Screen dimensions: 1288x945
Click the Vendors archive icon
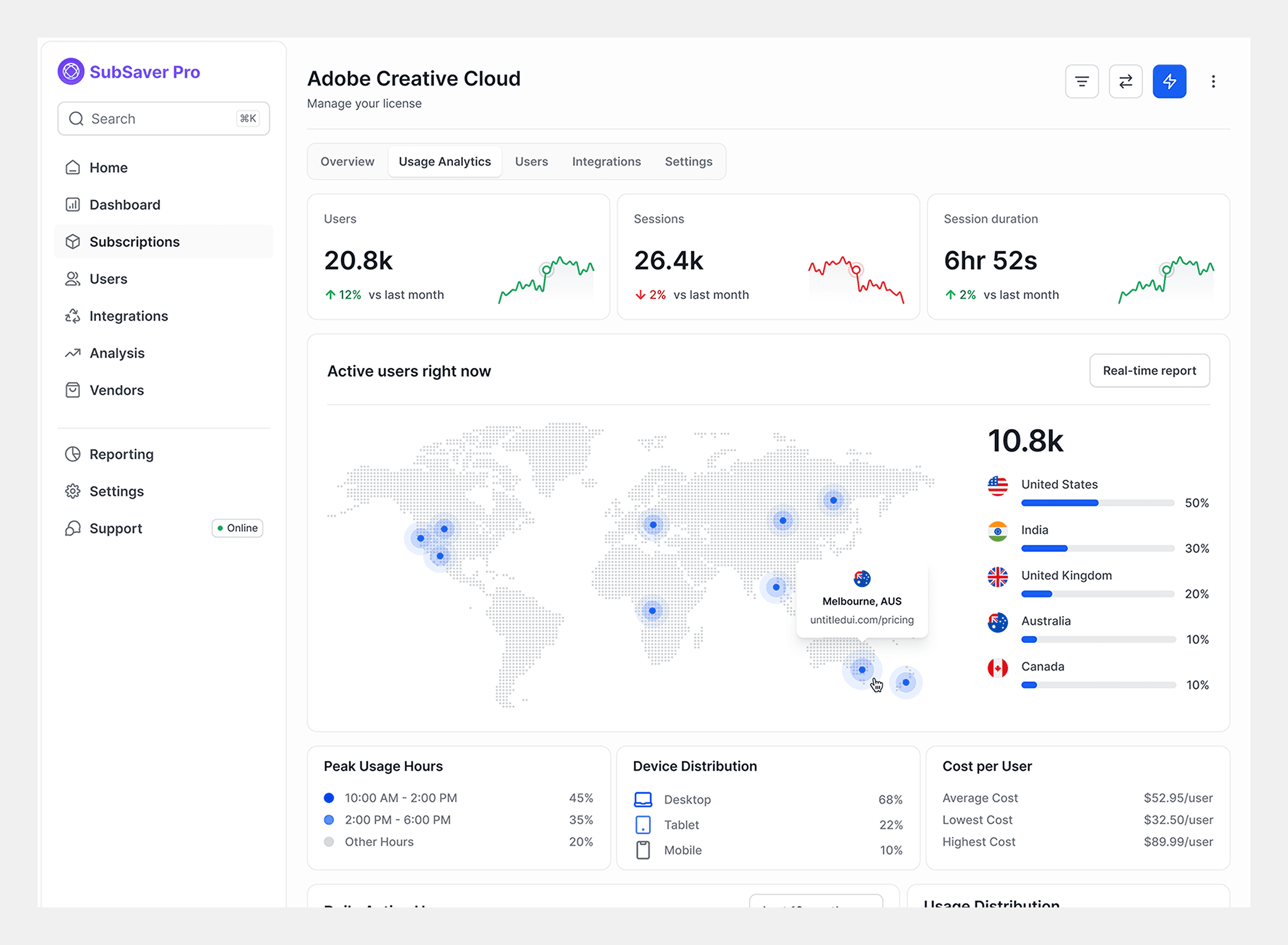coord(73,390)
